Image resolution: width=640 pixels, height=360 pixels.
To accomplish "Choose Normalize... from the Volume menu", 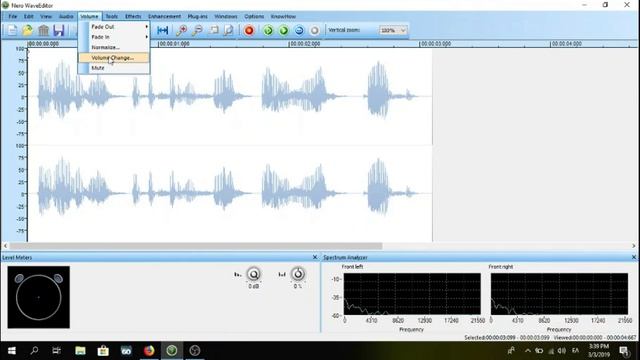I will pos(114,47).
